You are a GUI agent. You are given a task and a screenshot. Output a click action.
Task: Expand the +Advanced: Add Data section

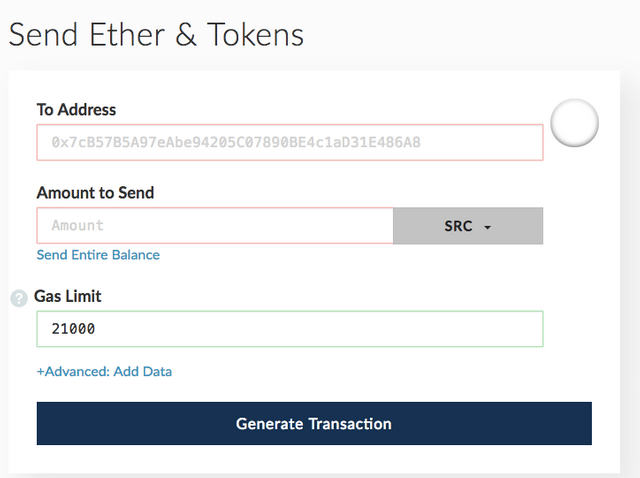click(104, 371)
